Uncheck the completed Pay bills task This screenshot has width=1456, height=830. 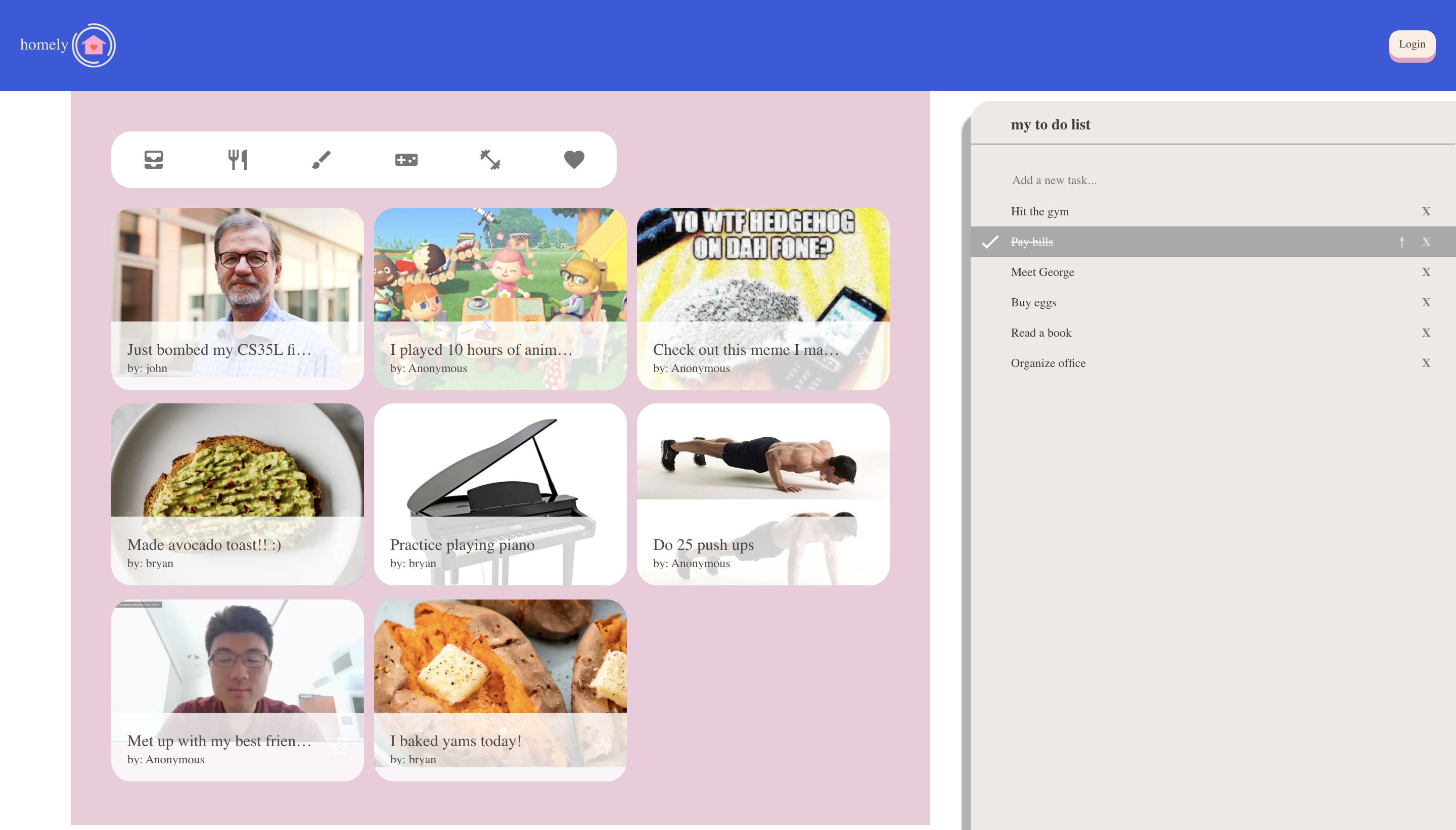point(991,242)
